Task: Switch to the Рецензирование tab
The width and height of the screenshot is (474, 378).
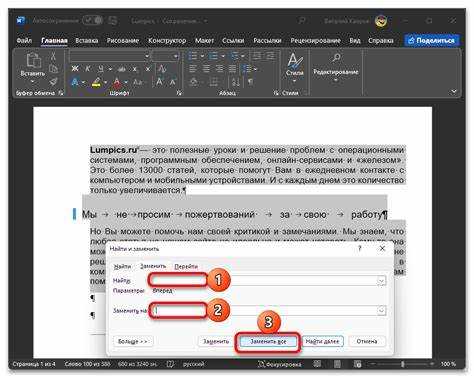Action: 315,41
